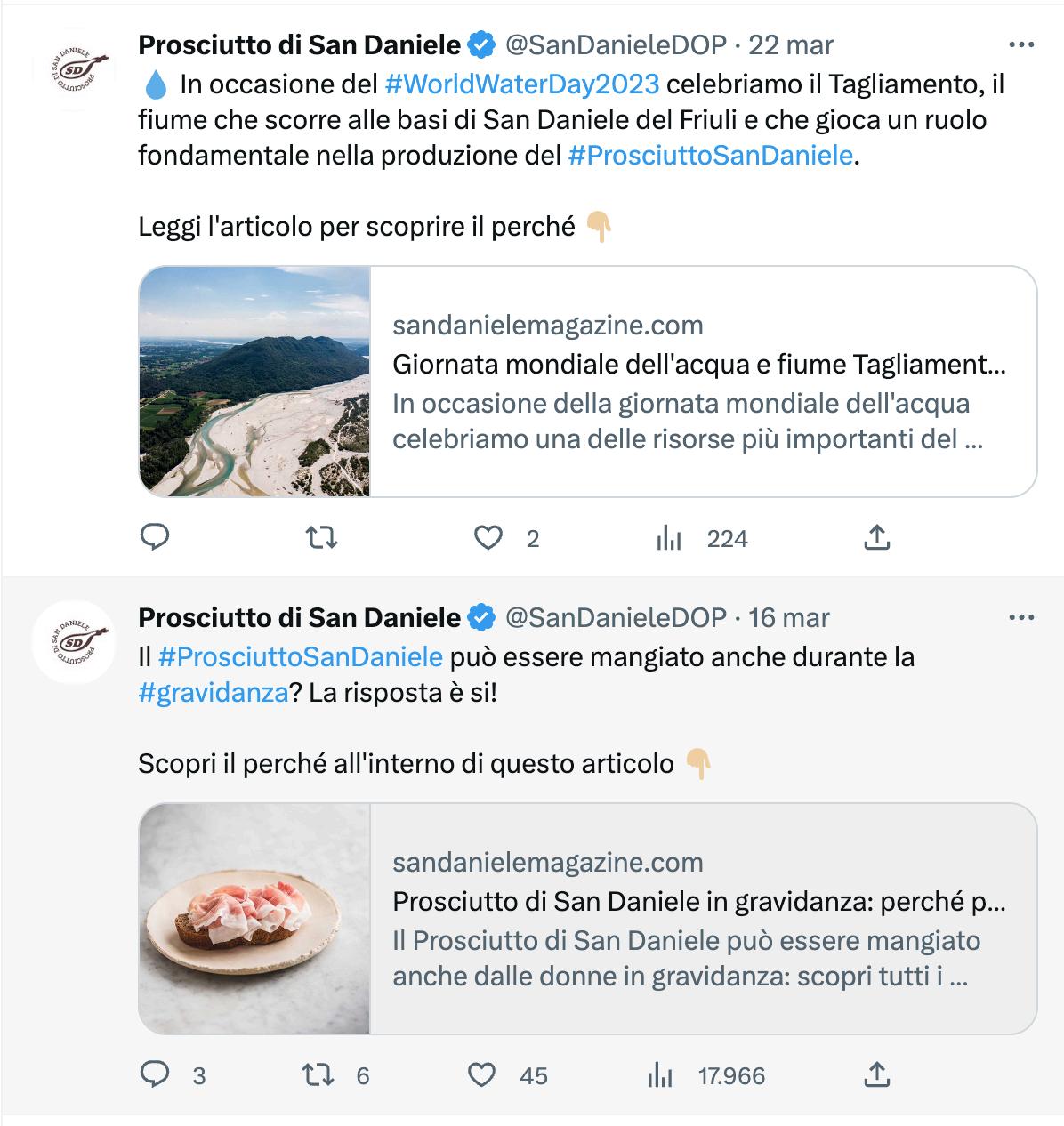
Task: Open #ProsciuttoSanDaniele hashtag in first tweet
Action: point(710,156)
